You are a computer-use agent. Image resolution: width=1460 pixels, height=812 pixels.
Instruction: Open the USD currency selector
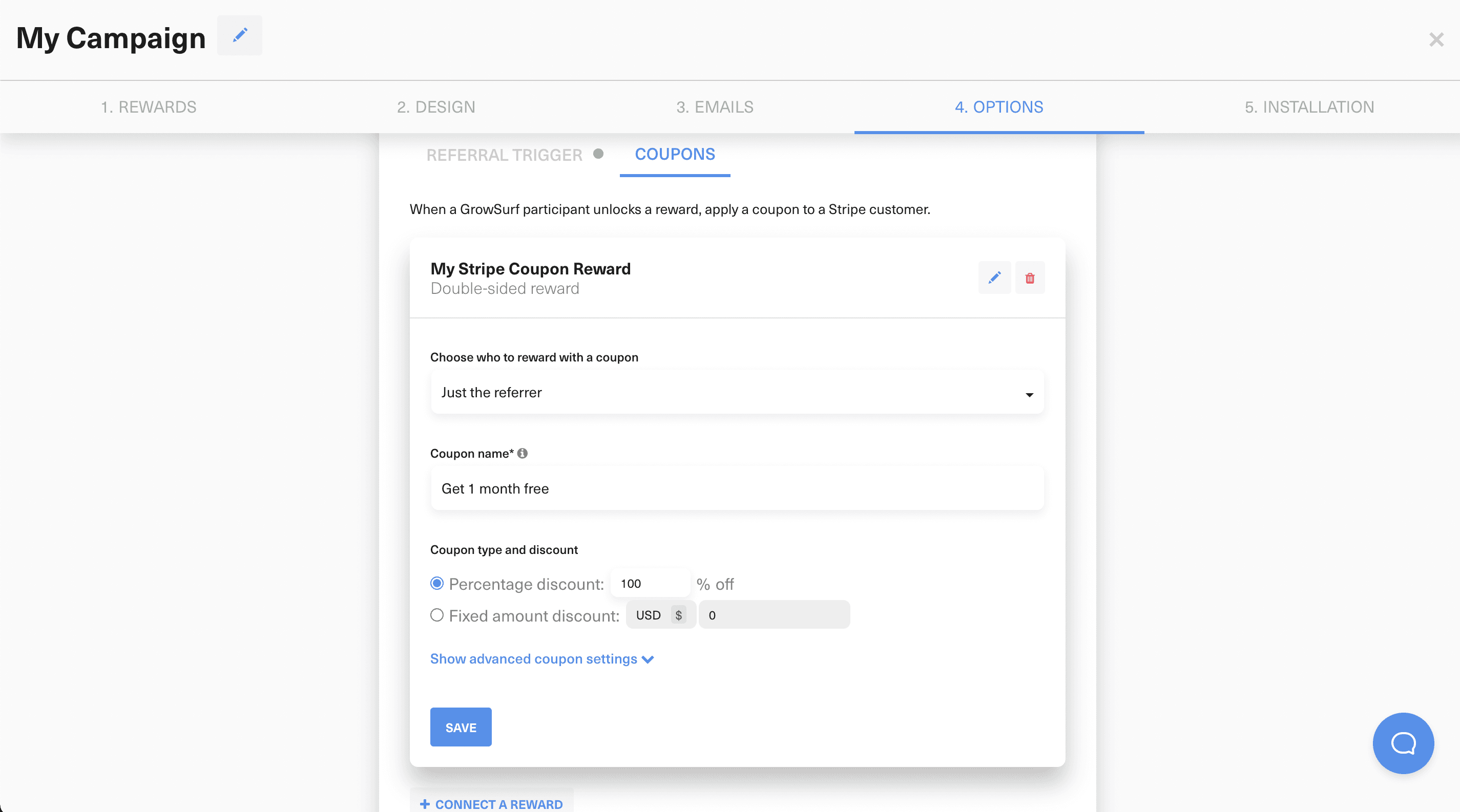(x=660, y=615)
